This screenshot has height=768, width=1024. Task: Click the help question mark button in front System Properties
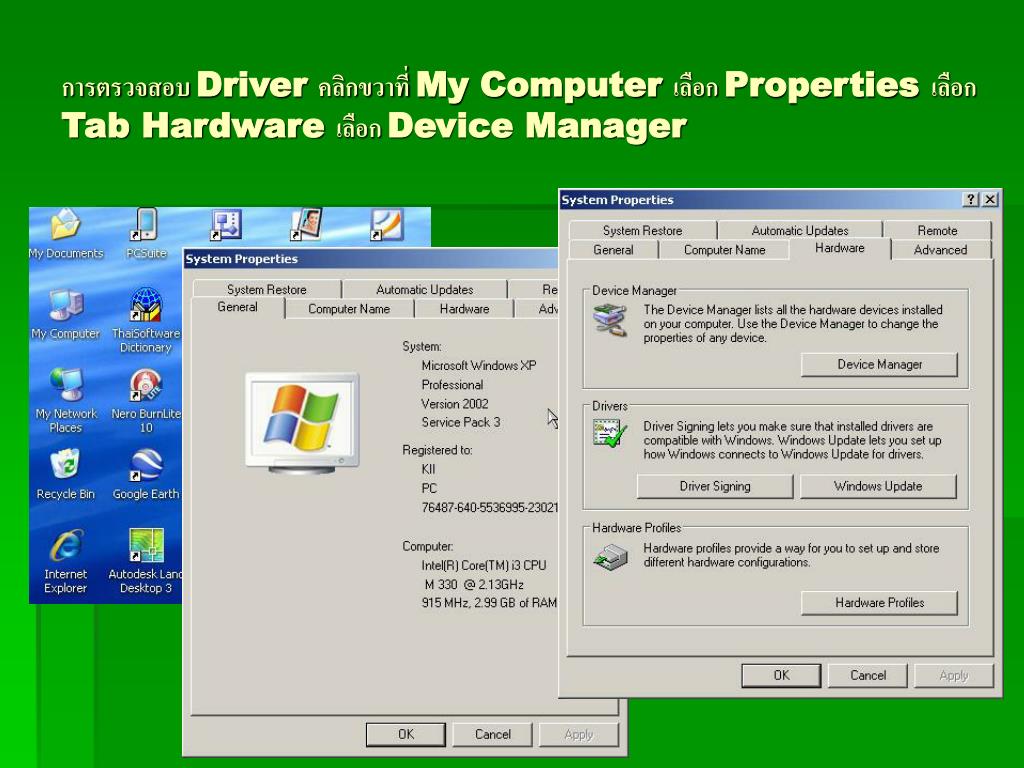(x=971, y=200)
